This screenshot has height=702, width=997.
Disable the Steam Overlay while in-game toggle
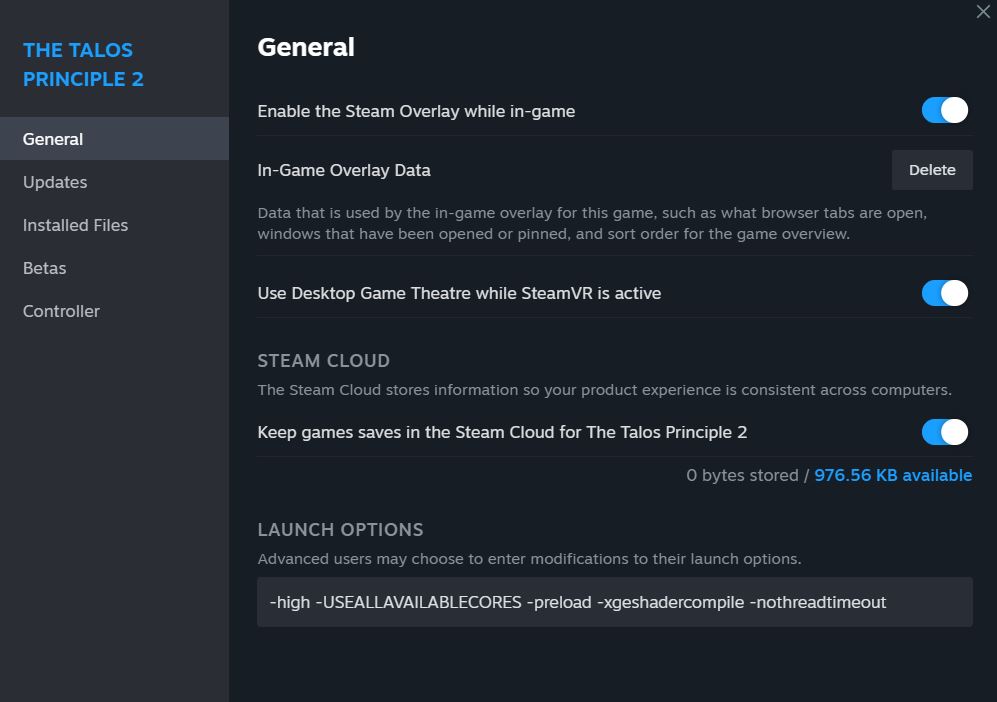[x=945, y=110]
